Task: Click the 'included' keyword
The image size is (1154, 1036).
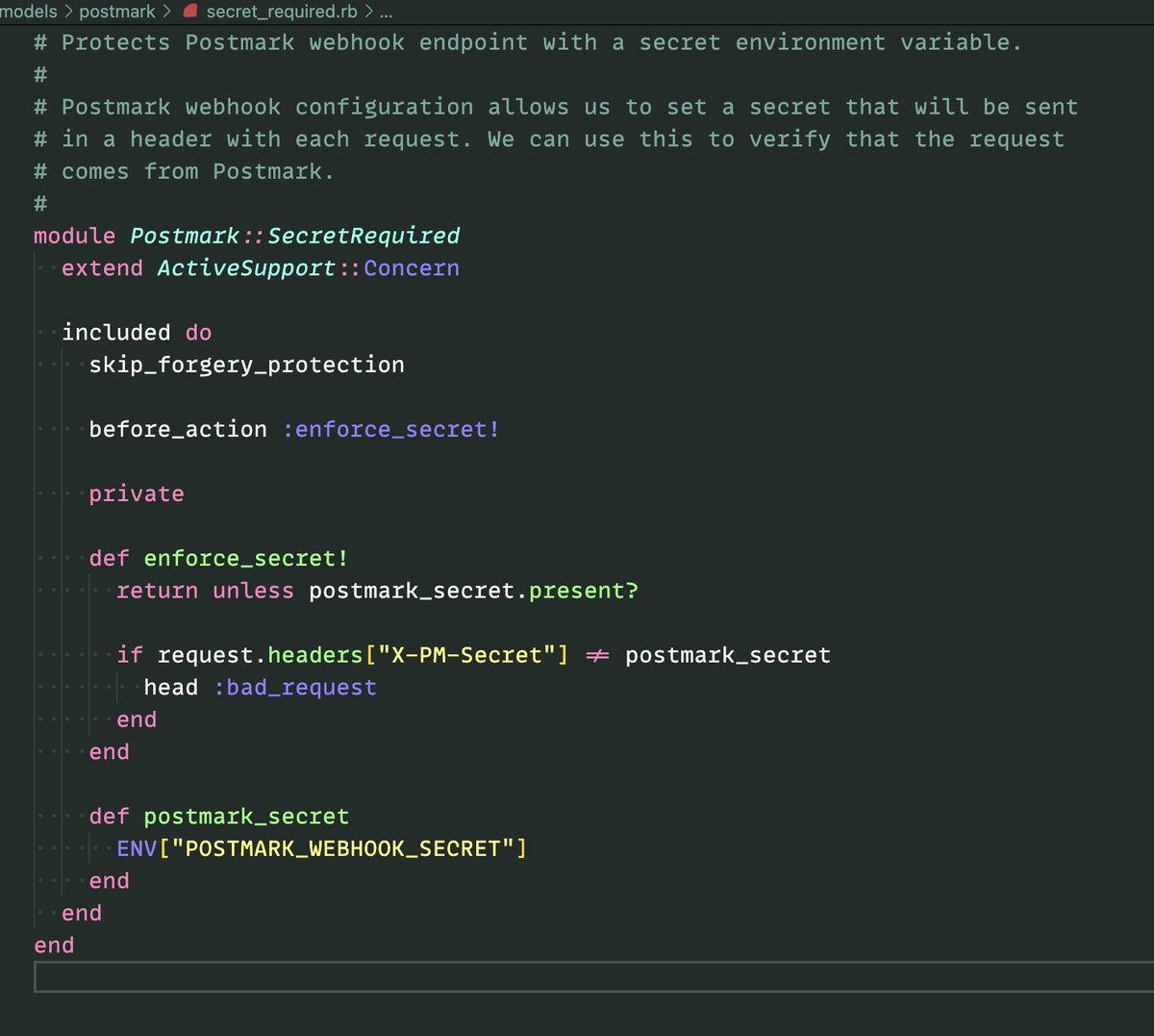Action: [x=116, y=333]
